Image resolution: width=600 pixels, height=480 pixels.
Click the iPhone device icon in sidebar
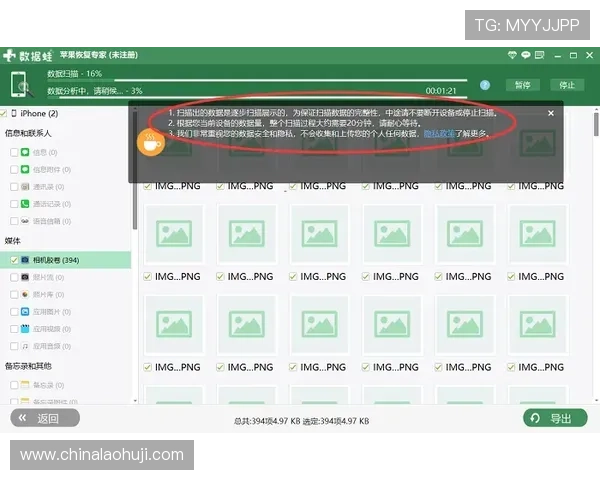point(14,113)
